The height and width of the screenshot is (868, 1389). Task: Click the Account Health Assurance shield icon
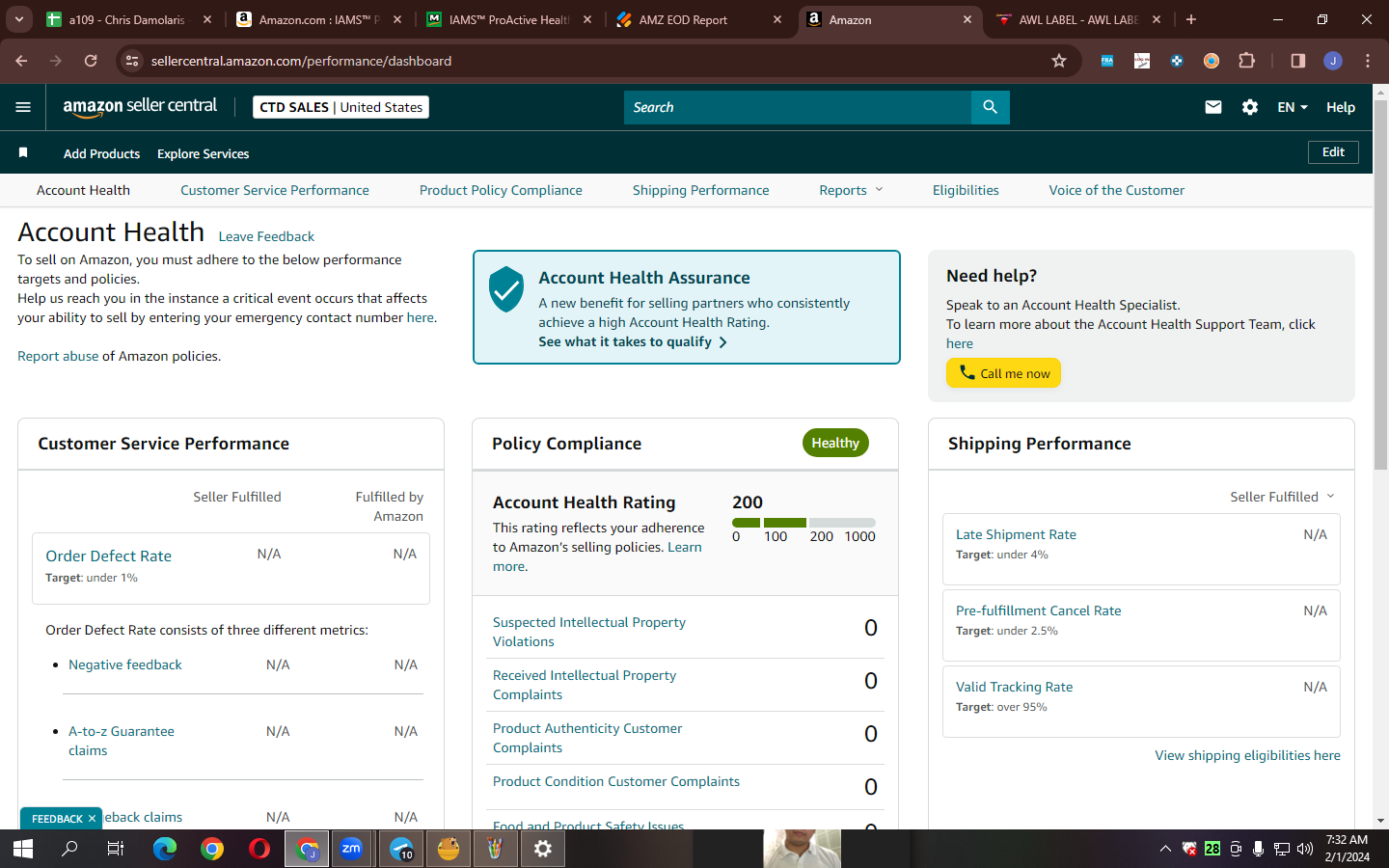point(505,289)
